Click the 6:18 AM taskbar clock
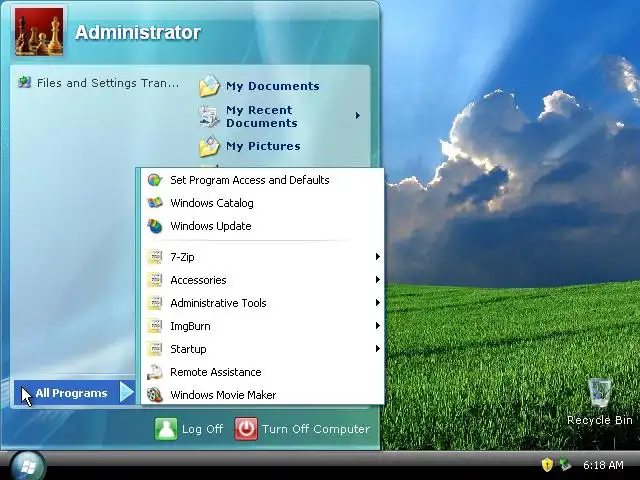Viewport: 640px width, 480px height. tap(603, 465)
